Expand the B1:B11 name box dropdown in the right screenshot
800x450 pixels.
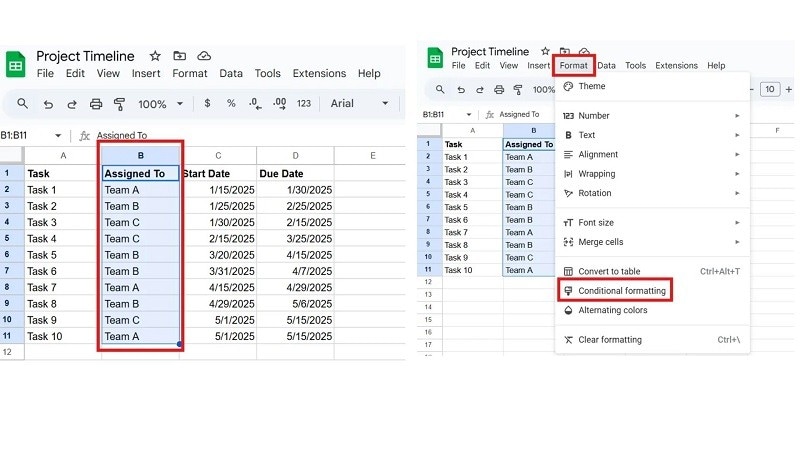click(x=468, y=114)
